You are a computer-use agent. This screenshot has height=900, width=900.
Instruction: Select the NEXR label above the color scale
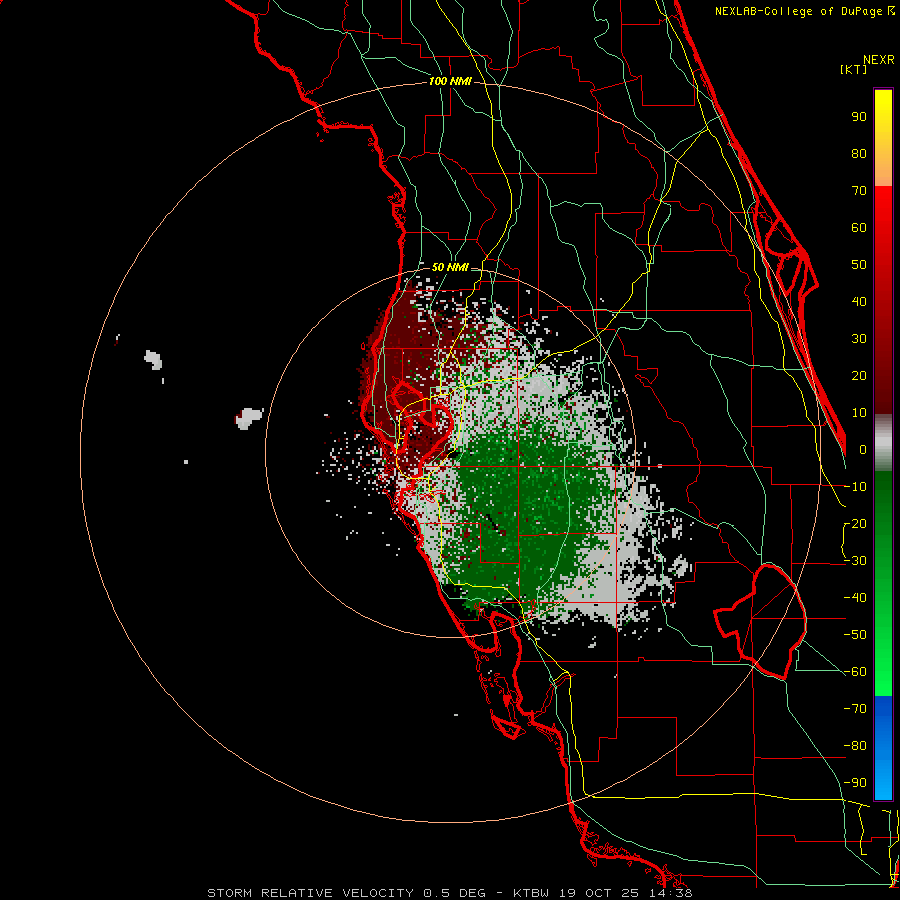(878, 60)
